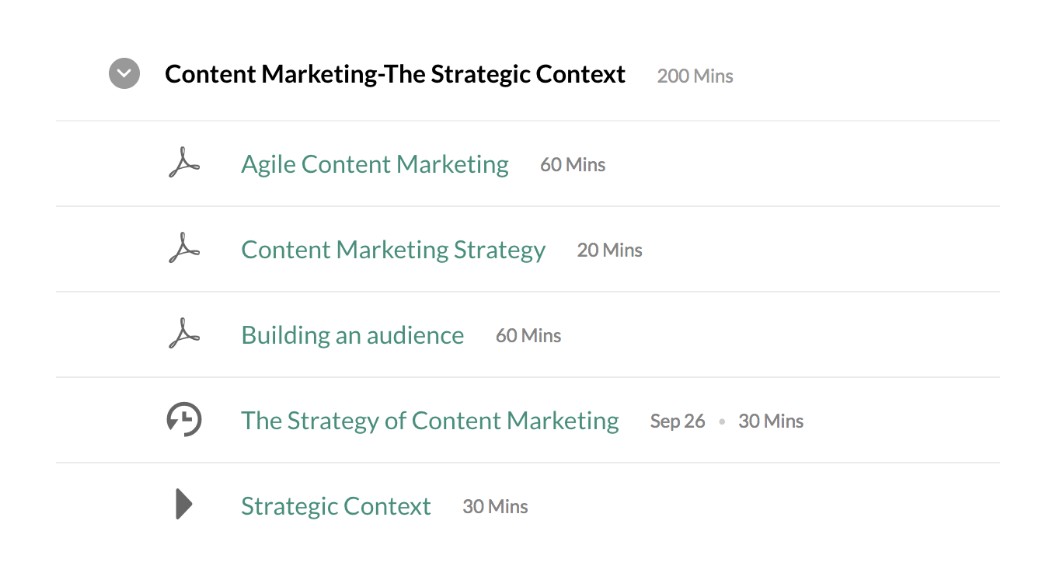
Task: Click the Sep 26 date label
Action: (677, 421)
